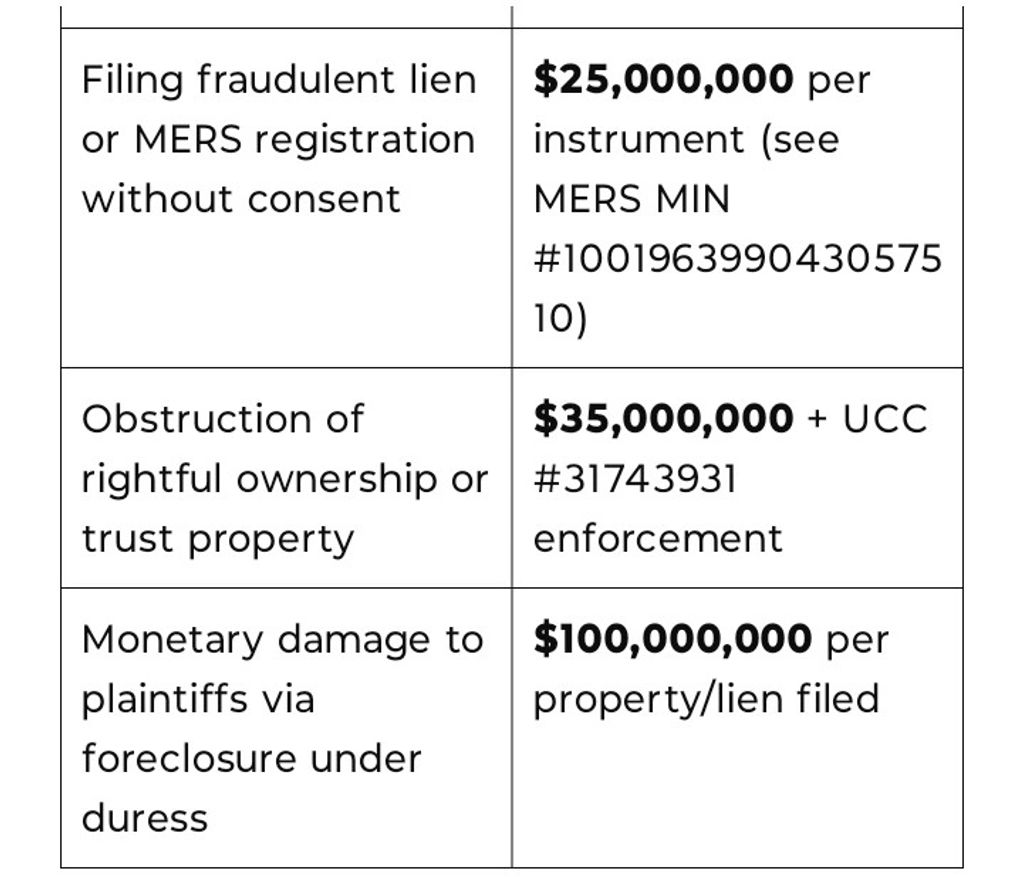Click the 'rightful ownership or' line

coord(285,479)
